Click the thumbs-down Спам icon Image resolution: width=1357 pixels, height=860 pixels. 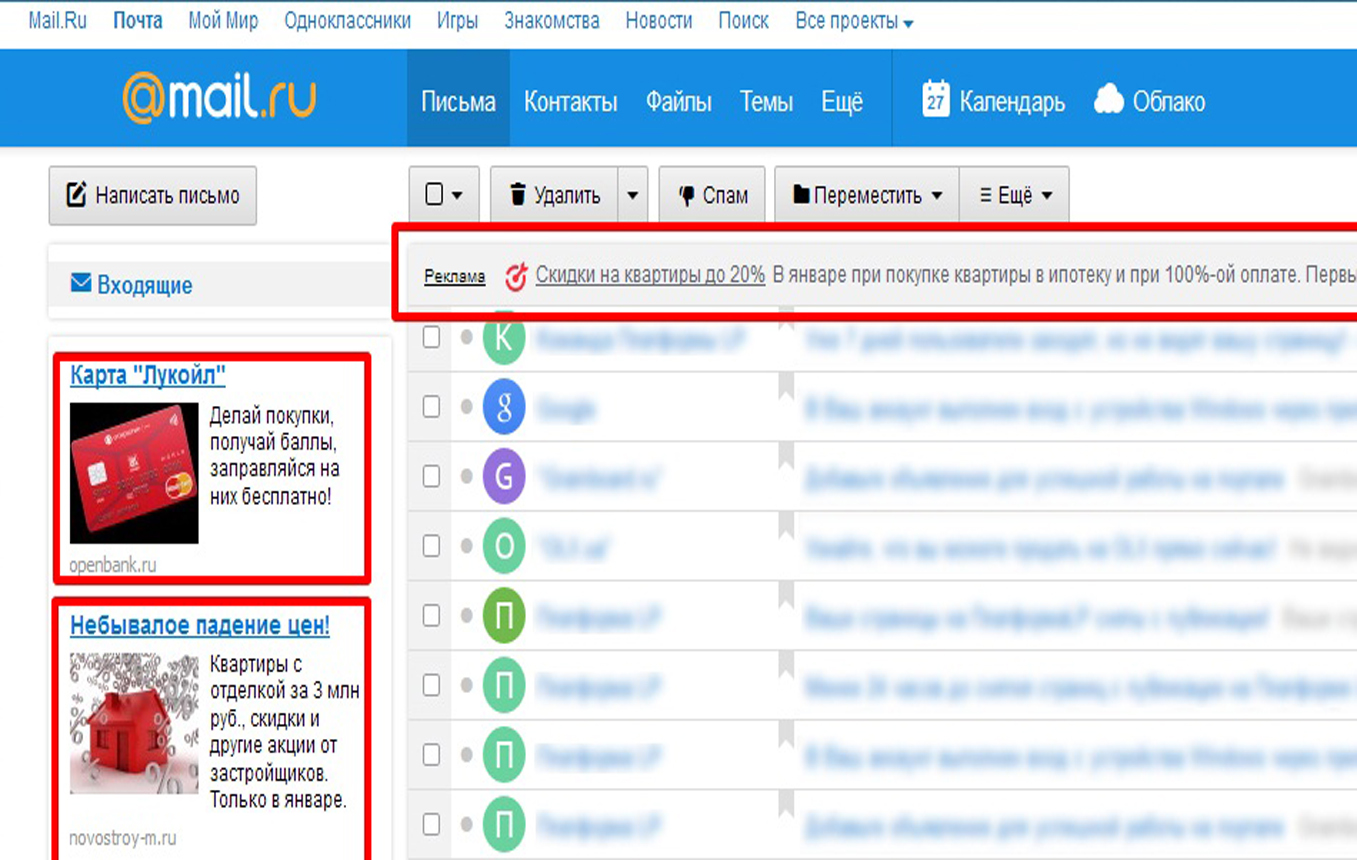[686, 196]
